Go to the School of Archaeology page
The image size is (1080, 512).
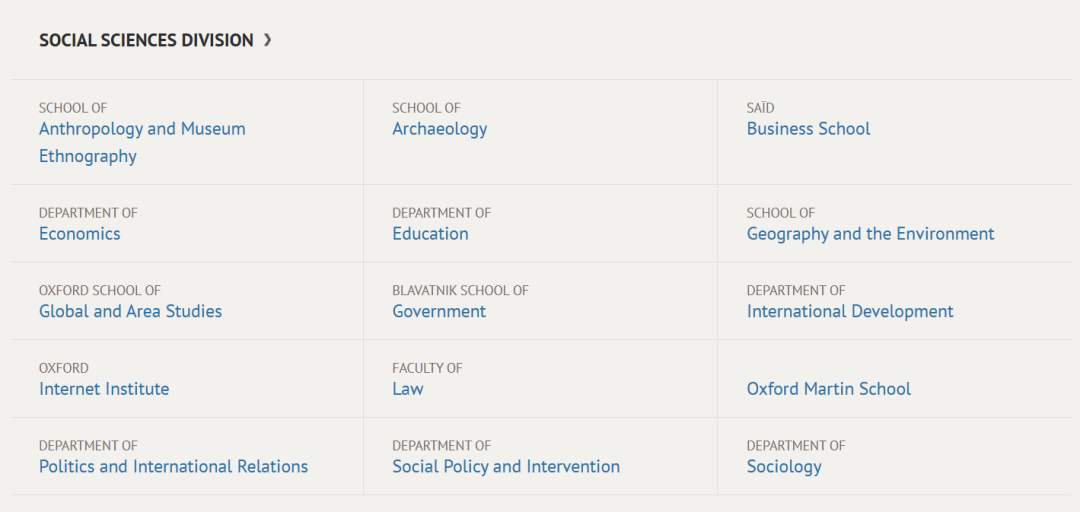tap(439, 129)
